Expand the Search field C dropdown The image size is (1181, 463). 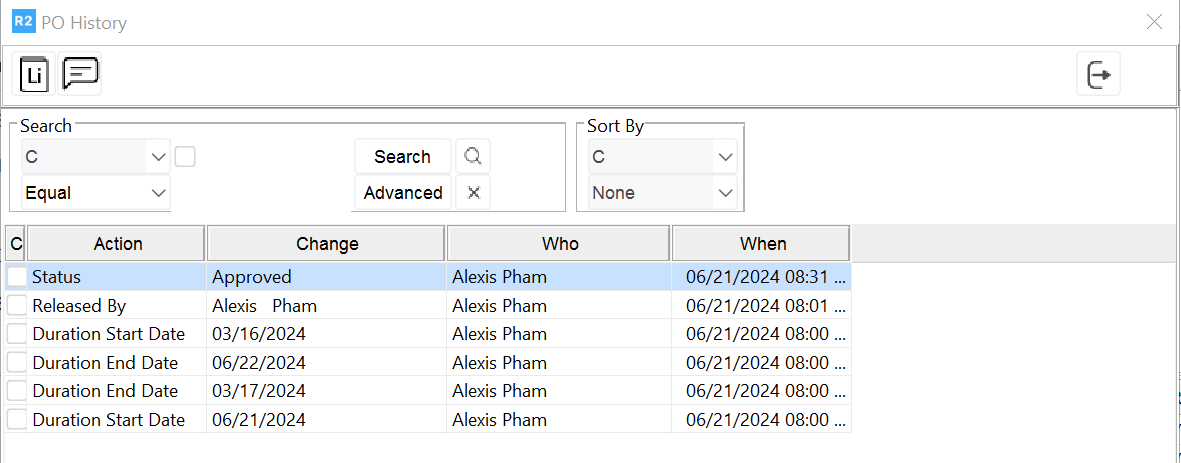tap(158, 157)
